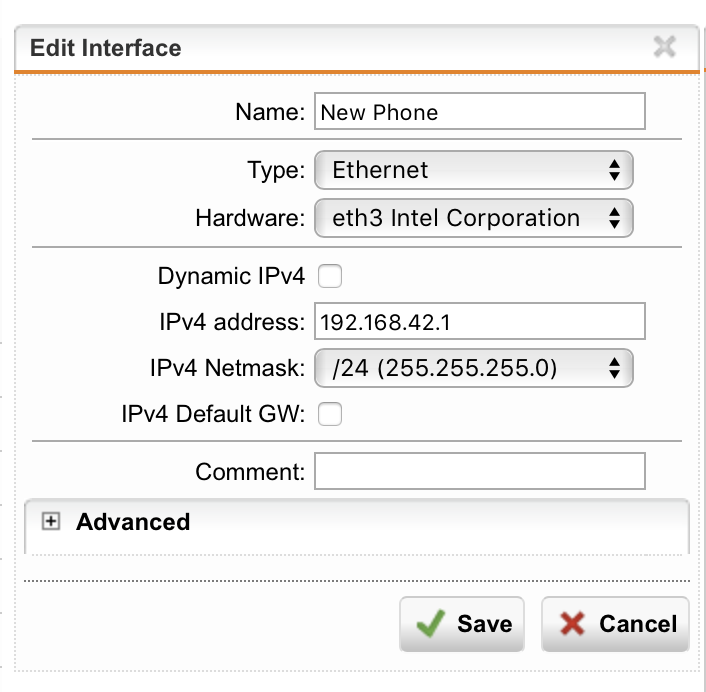Click the empty Comment input field
706x692 pixels.
coord(480,471)
